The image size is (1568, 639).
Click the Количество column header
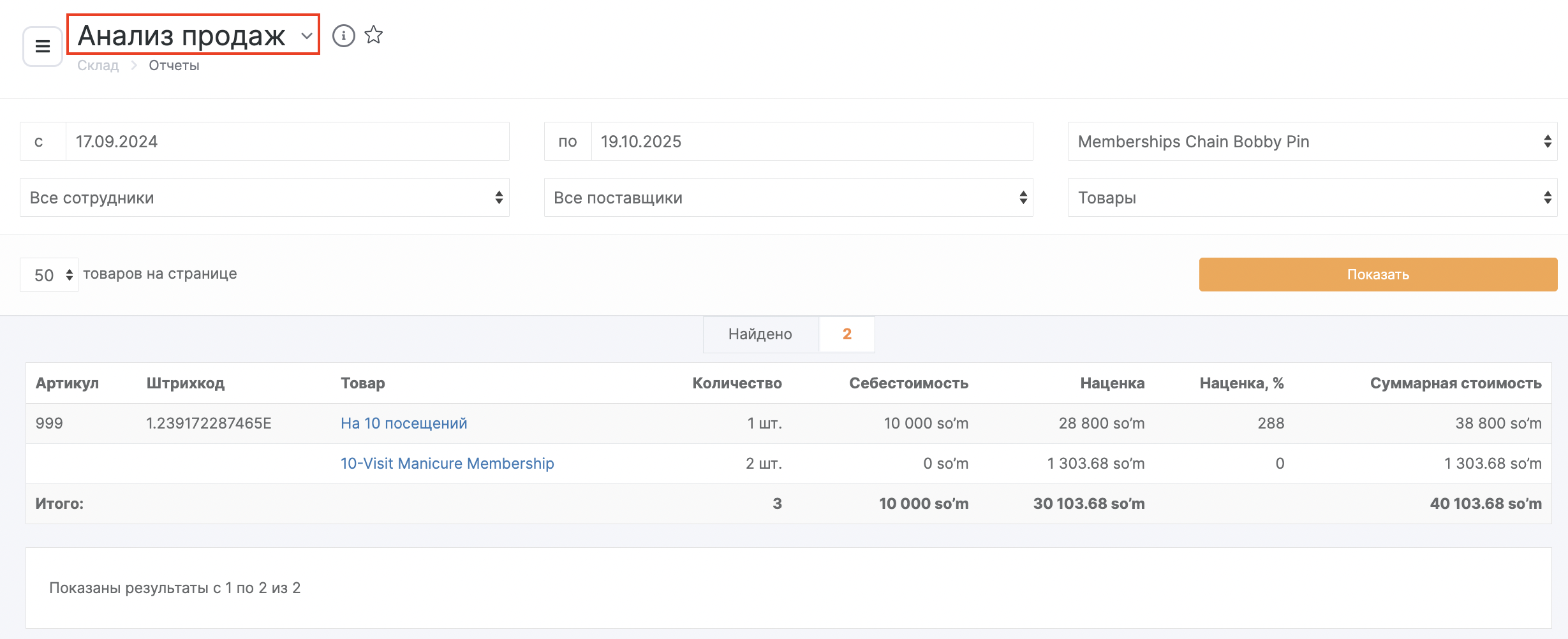pos(737,383)
